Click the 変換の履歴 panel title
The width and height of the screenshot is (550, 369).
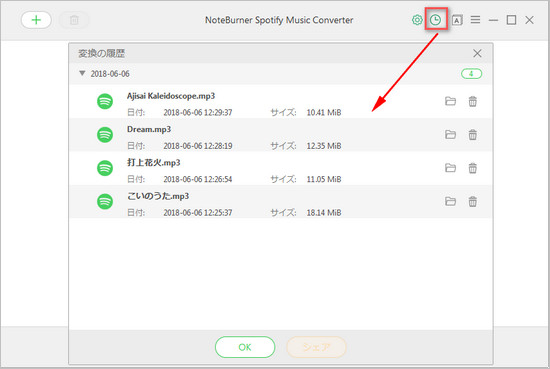point(101,53)
